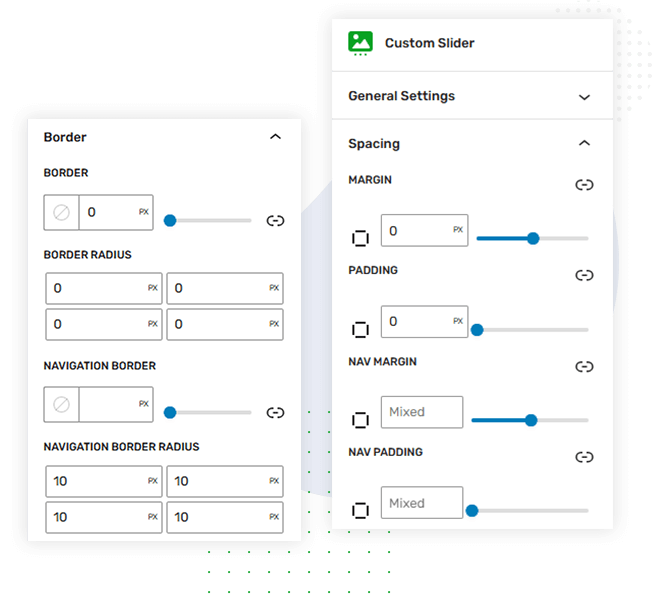Open the Border style swatch
Image resolution: width=652 pixels, height=594 pixels.
61,213
